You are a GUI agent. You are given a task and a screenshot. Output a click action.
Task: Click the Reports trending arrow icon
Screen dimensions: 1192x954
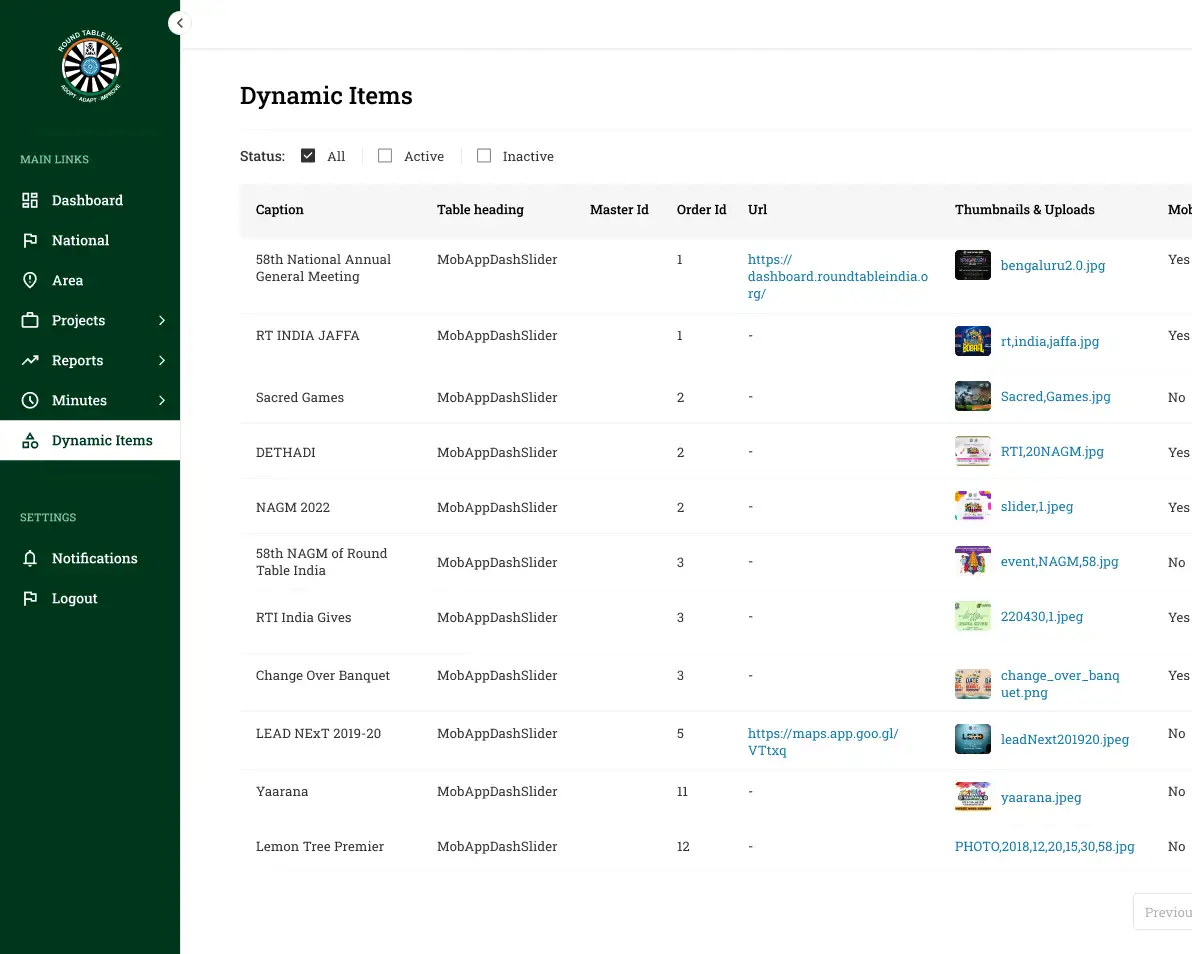click(x=30, y=360)
